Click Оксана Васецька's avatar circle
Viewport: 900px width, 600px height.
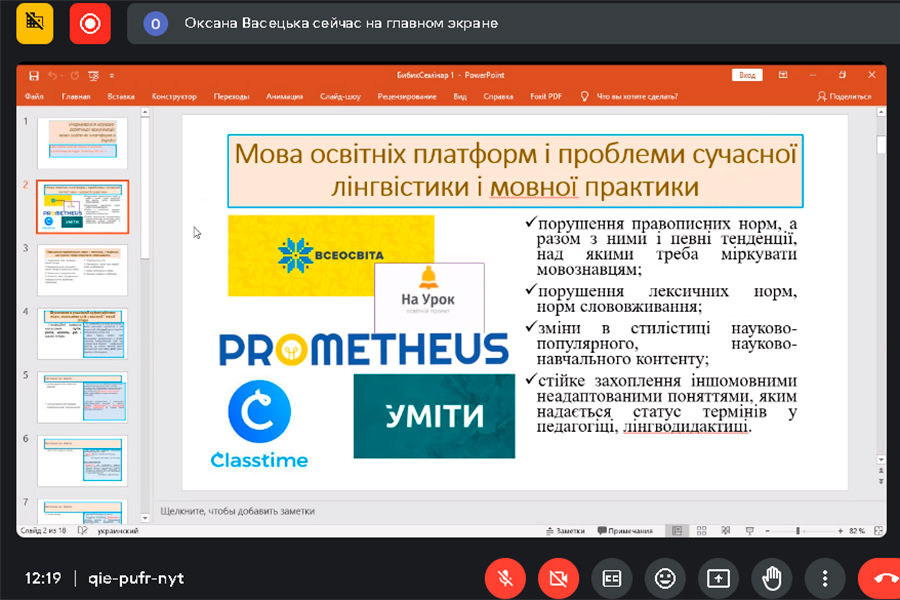point(156,24)
